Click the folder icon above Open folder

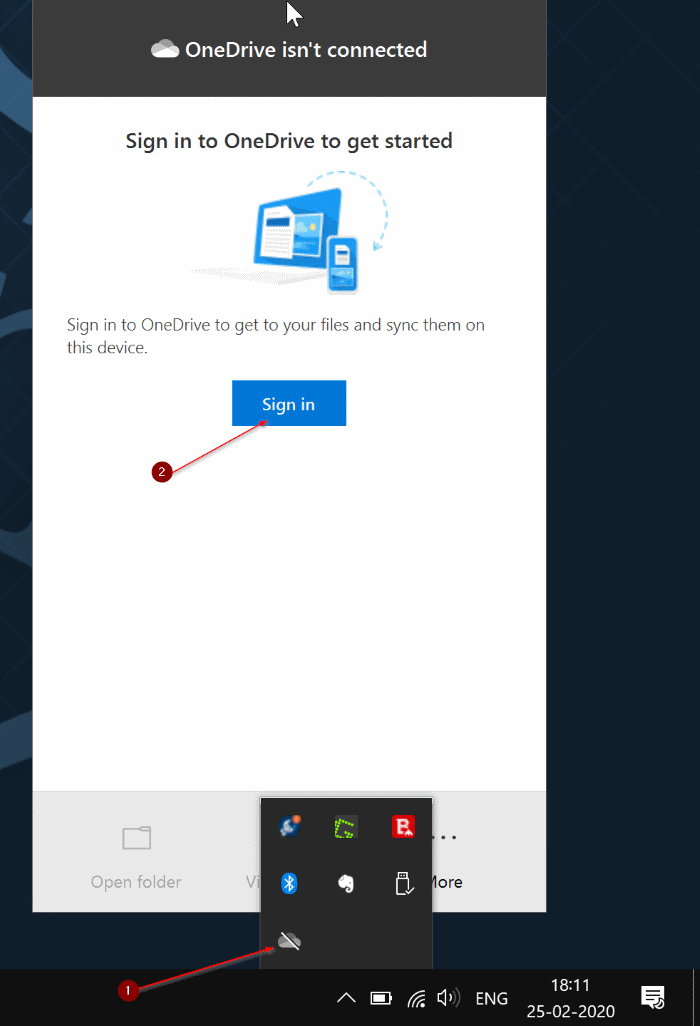(x=137, y=838)
